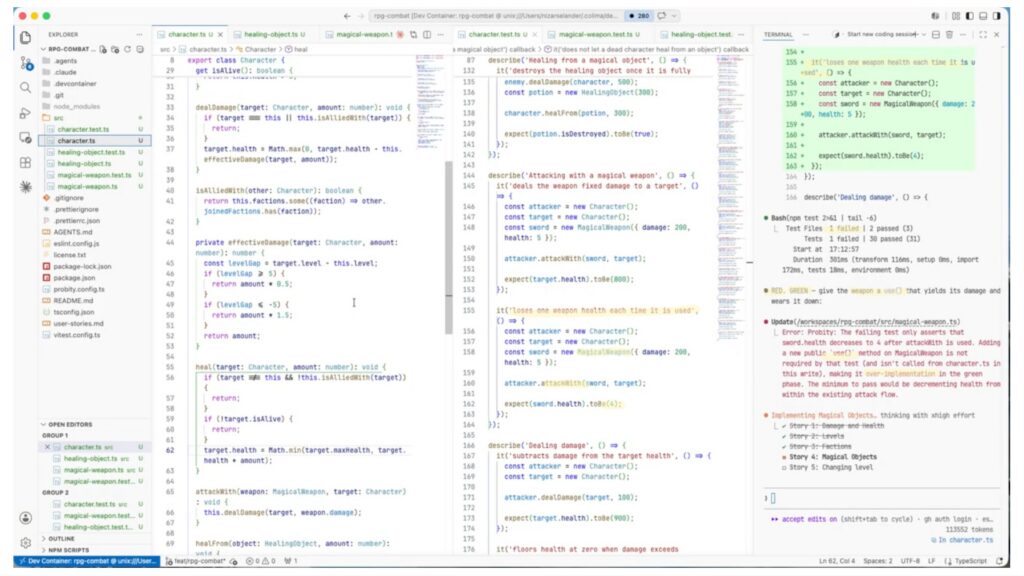
Task: Click the Character breadcrumb in left editor
Action: coord(261,49)
